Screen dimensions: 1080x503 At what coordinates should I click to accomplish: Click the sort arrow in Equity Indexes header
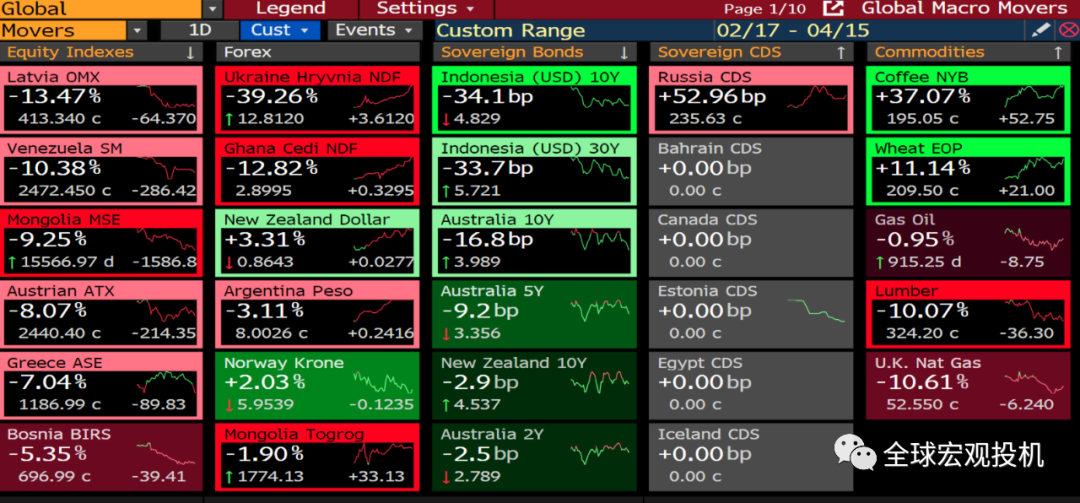pyautogui.click(x=190, y=52)
